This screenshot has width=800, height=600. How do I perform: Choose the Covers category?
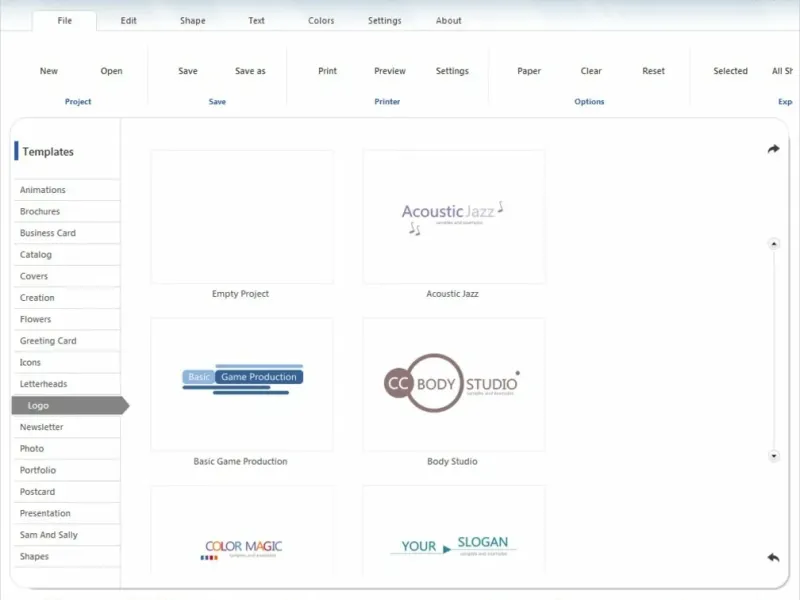click(x=67, y=276)
